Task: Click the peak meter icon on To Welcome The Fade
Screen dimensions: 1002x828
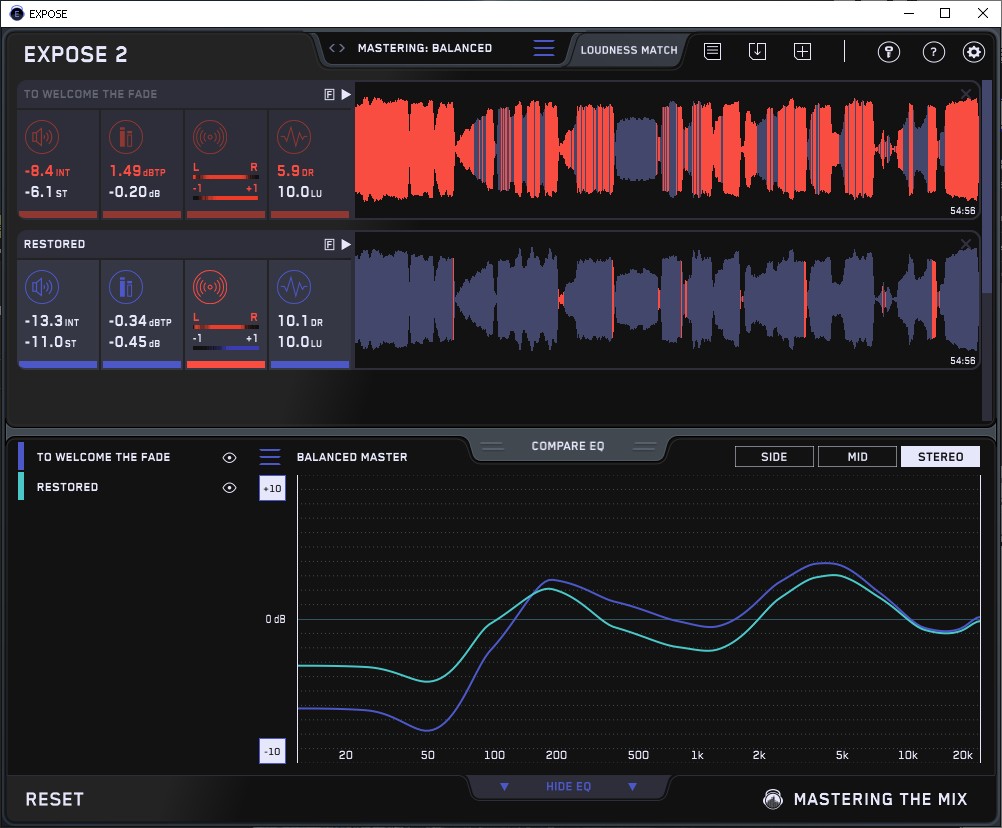Action: 126,137
